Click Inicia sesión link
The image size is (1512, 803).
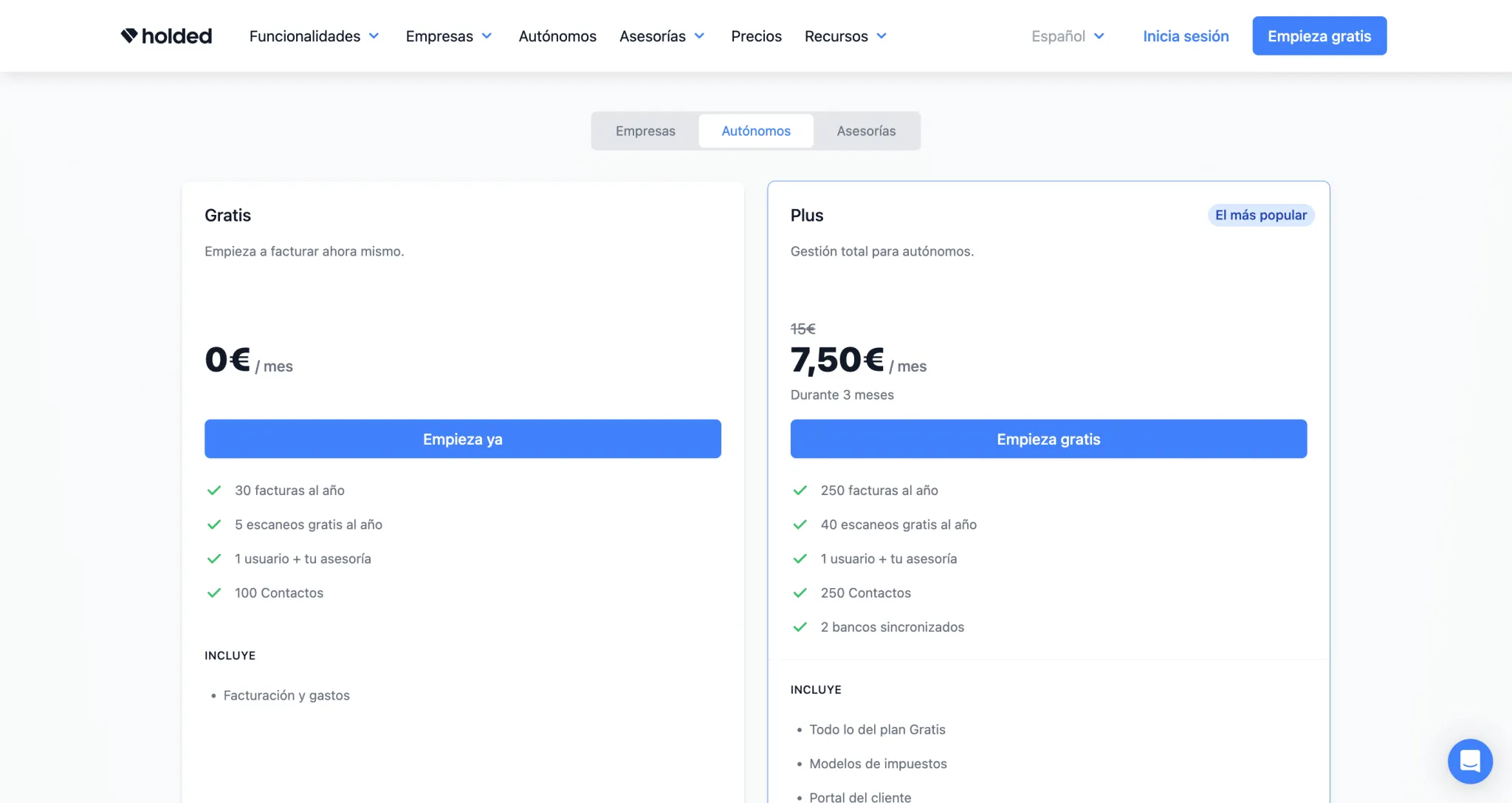point(1186,36)
